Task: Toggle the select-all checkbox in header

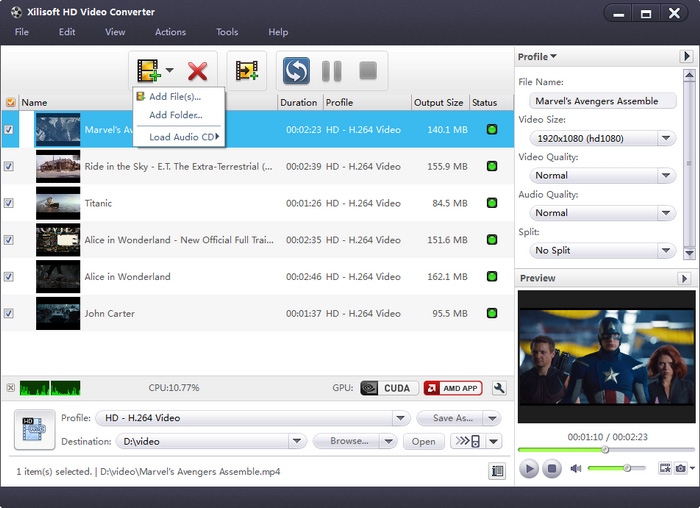Action: [x=10, y=102]
